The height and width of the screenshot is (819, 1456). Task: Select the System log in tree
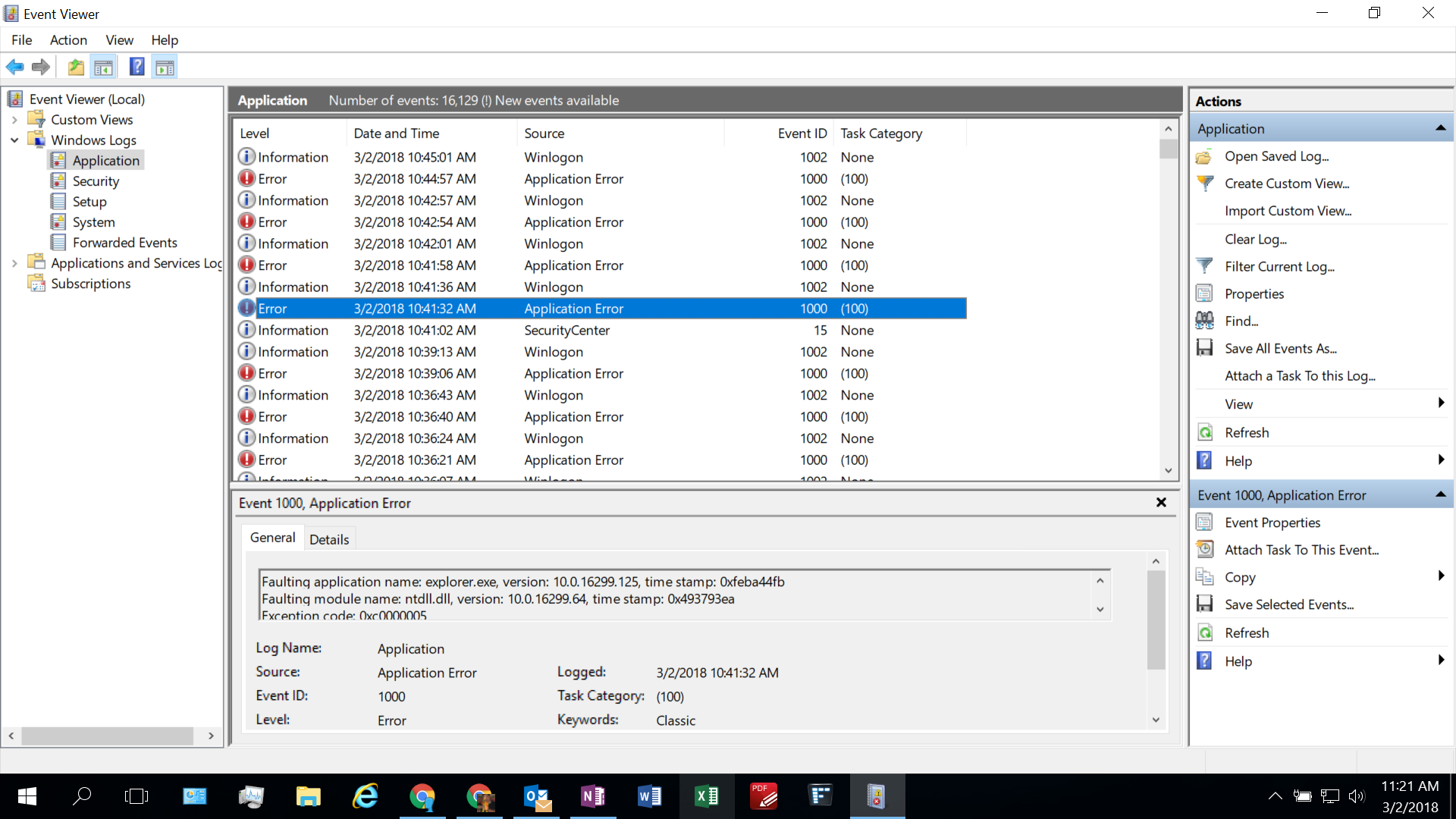(x=93, y=222)
